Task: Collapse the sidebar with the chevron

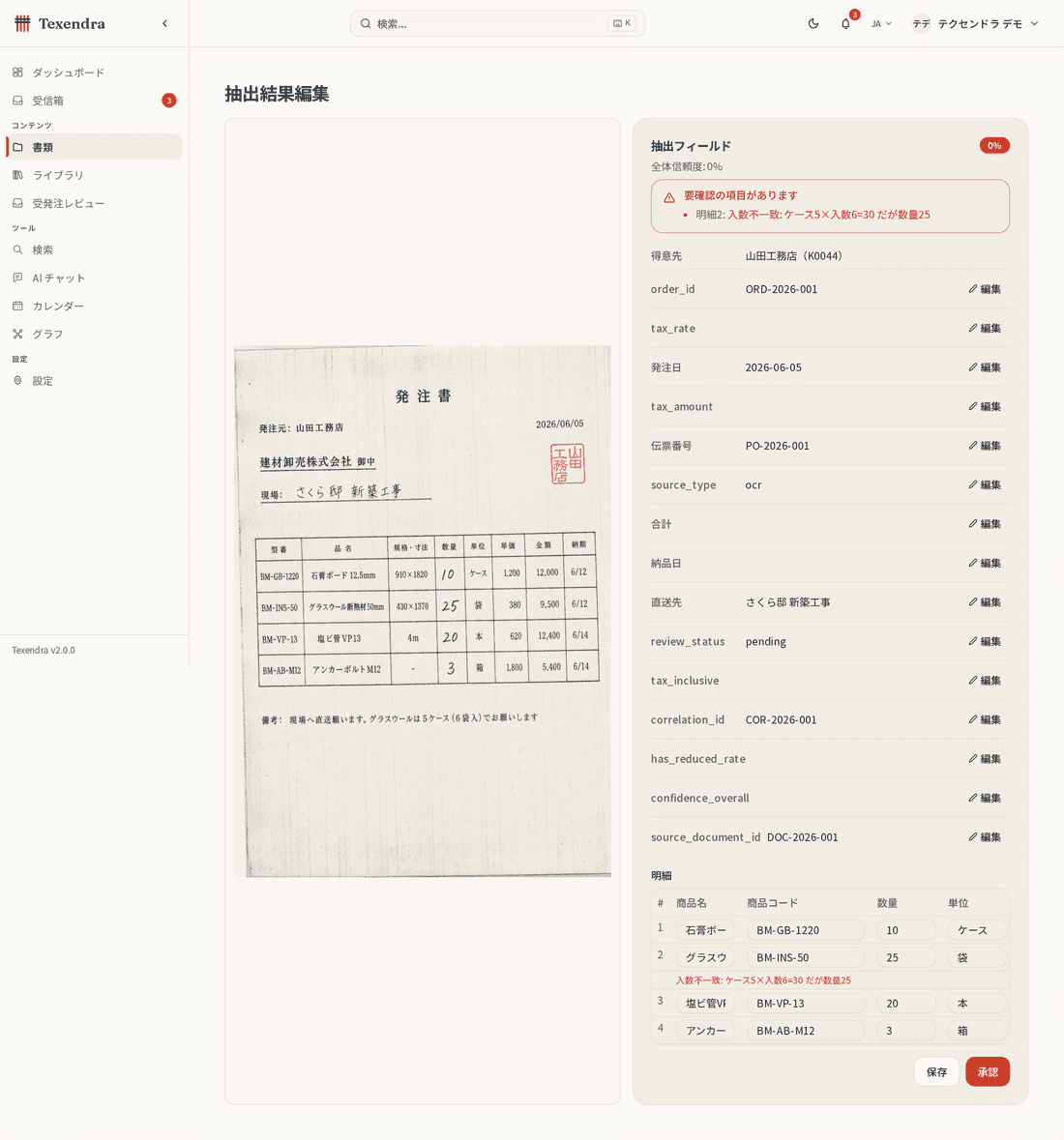Action: coord(165,23)
